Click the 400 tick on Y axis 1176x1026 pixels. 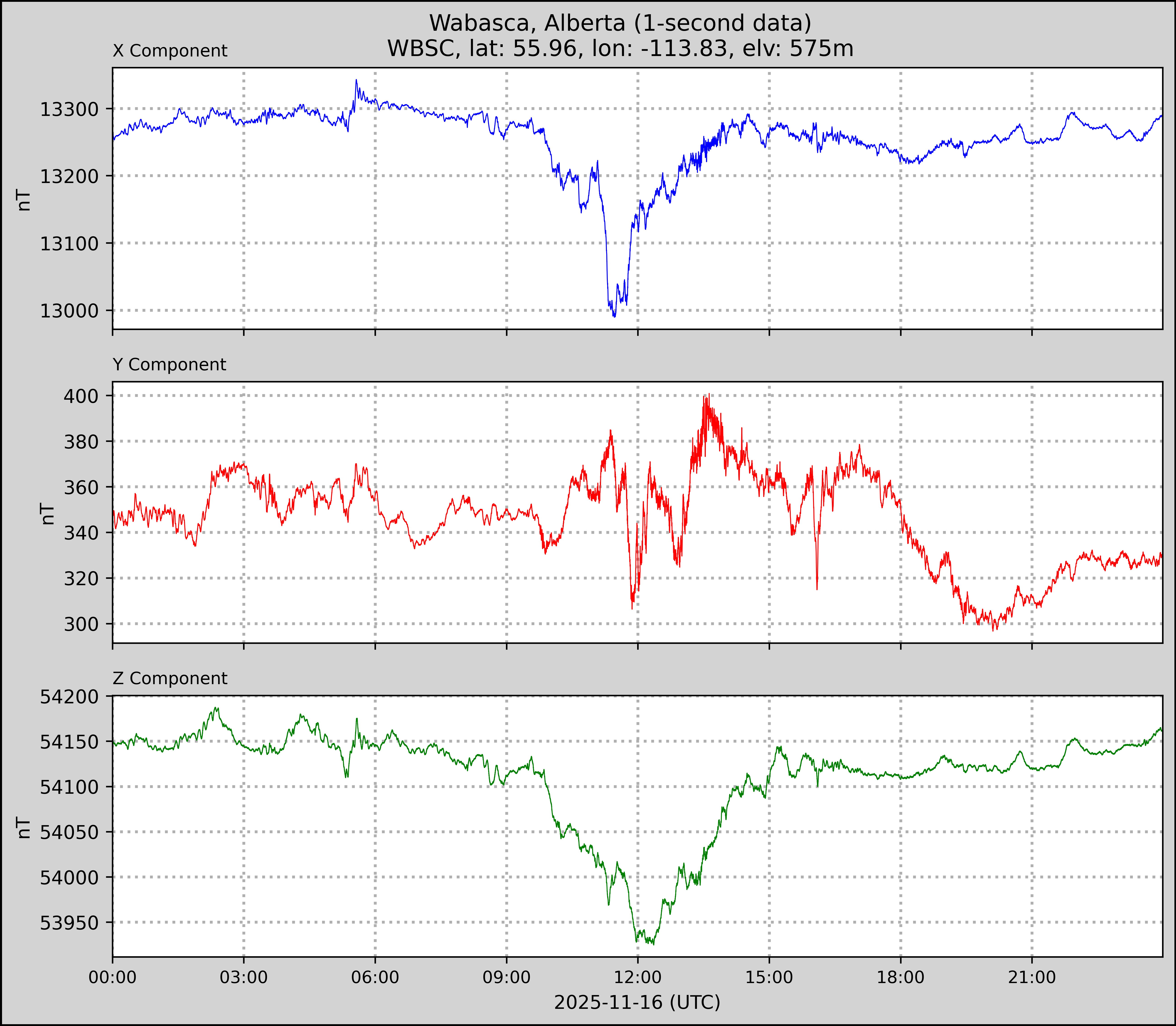pyautogui.click(x=81, y=396)
